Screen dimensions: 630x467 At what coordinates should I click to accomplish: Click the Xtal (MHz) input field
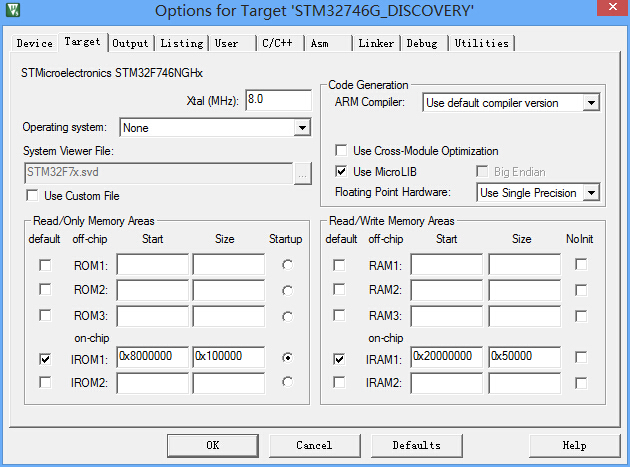click(x=278, y=101)
